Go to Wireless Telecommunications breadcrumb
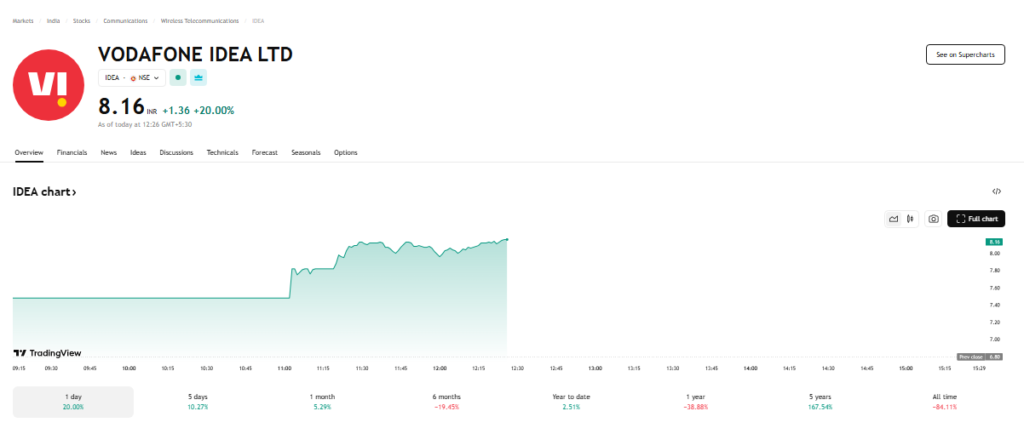Screen dimensions: 1024x434 pyautogui.click(x=200, y=21)
